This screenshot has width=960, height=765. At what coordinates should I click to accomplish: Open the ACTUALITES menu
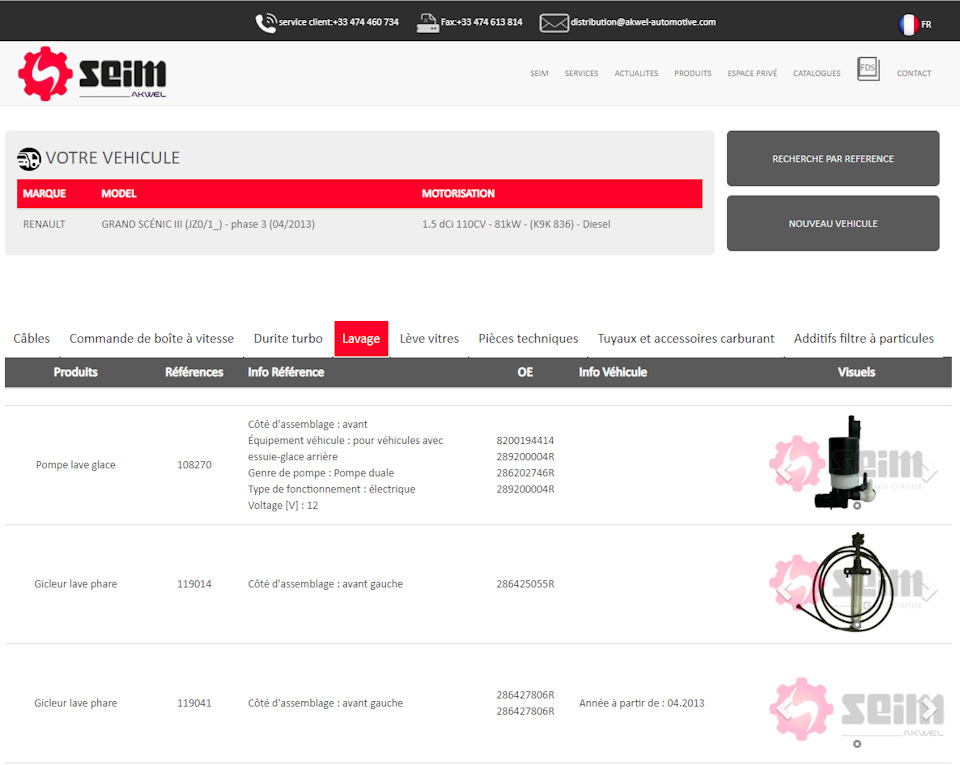coord(636,73)
